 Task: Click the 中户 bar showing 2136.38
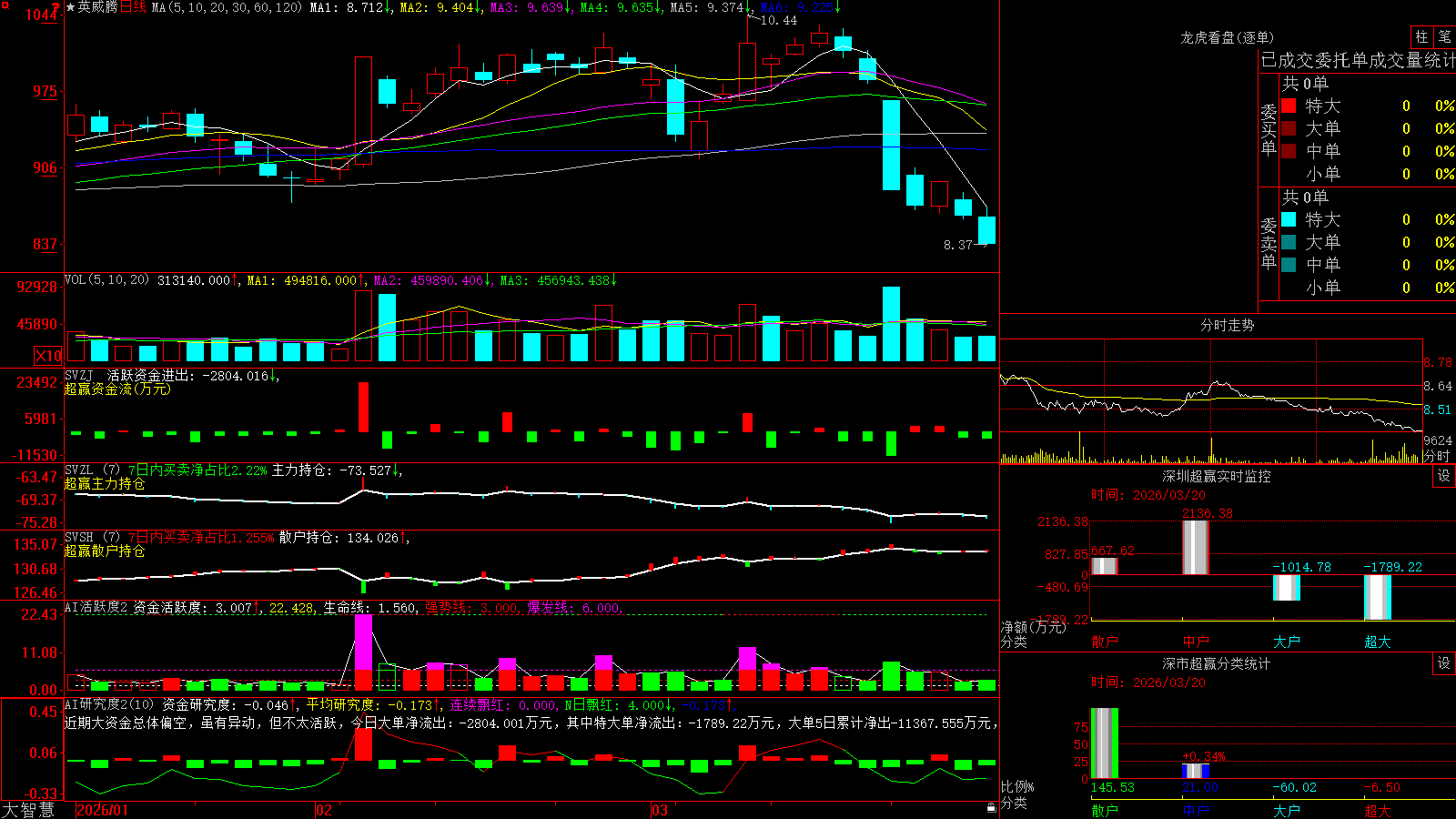[x=1196, y=547]
